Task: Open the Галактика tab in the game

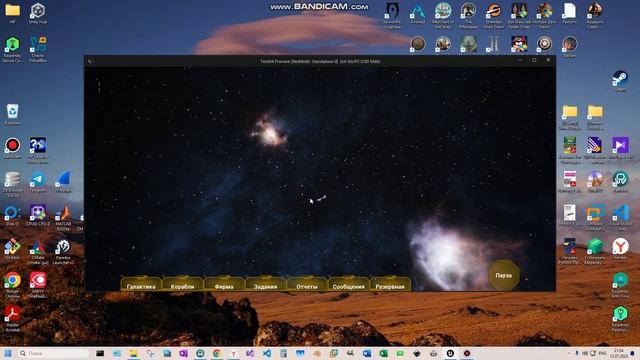Action: click(141, 284)
